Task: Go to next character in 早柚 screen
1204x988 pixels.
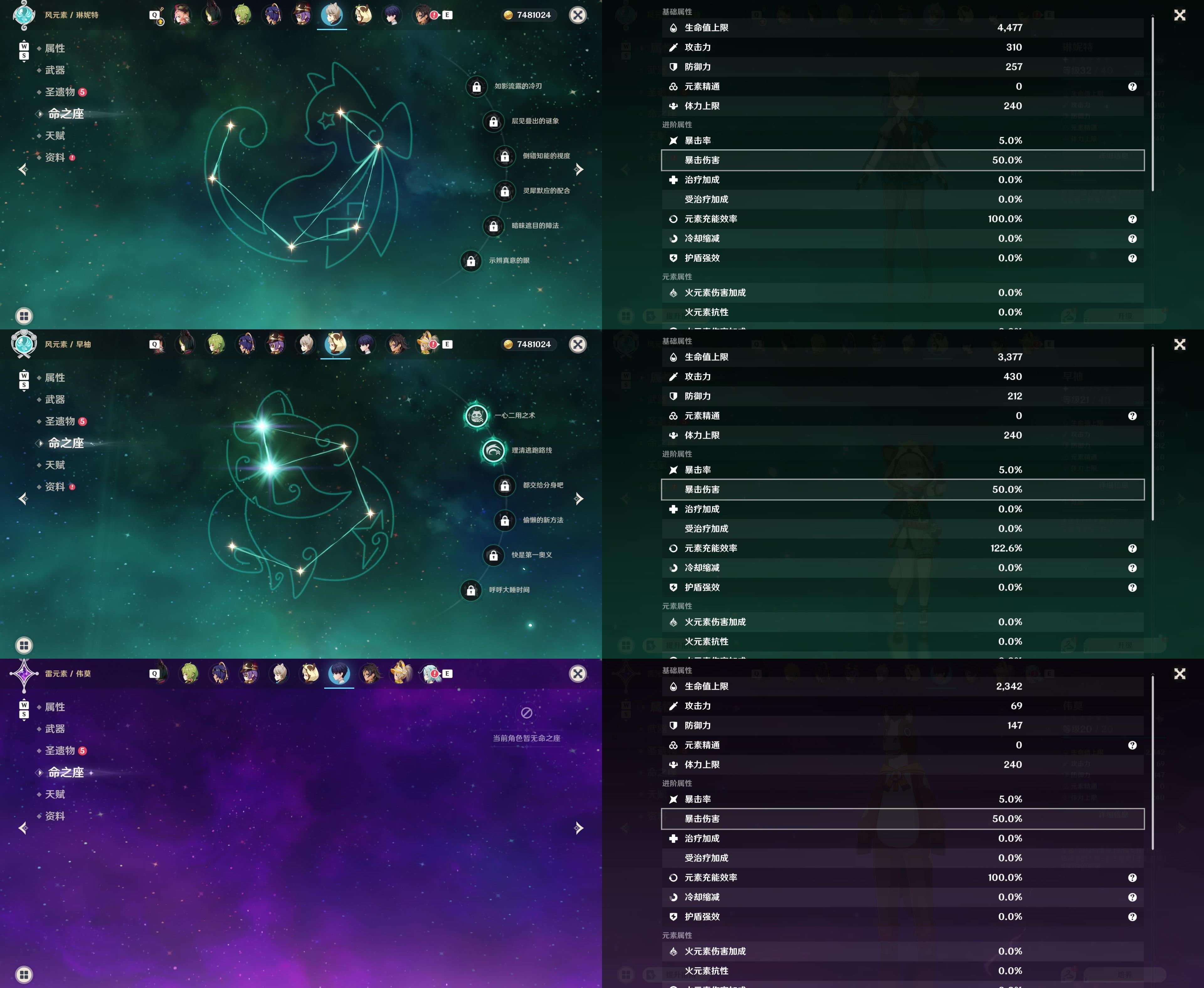Action: point(579,499)
